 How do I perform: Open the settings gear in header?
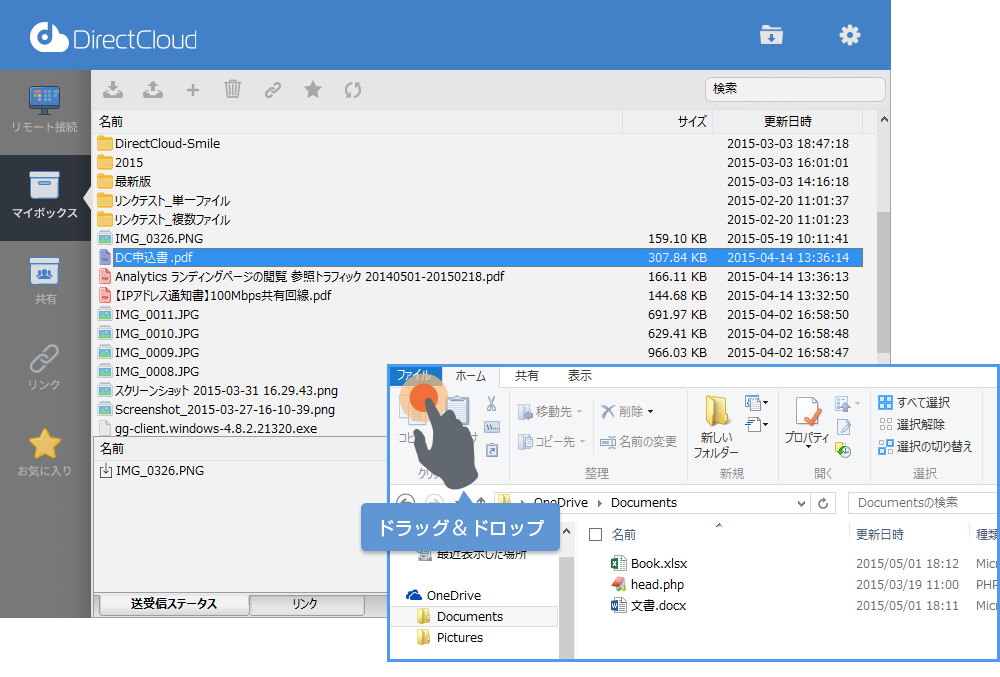point(849,35)
